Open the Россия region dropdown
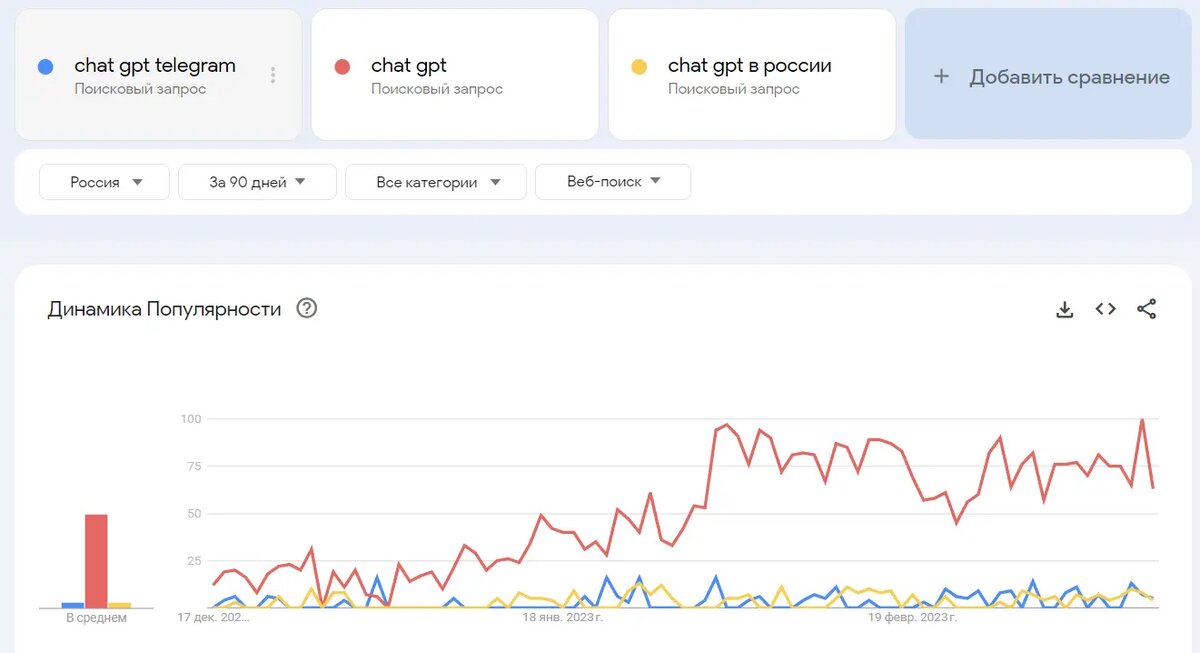This screenshot has width=1200, height=653. (103, 181)
